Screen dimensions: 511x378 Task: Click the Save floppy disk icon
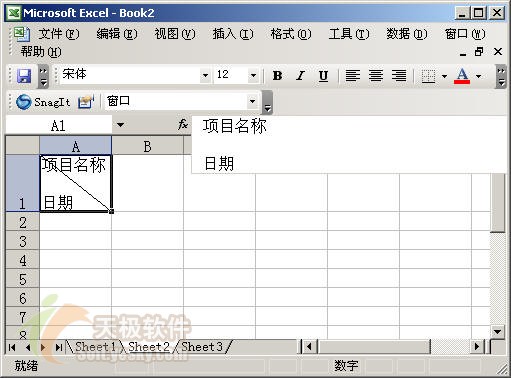pos(24,76)
